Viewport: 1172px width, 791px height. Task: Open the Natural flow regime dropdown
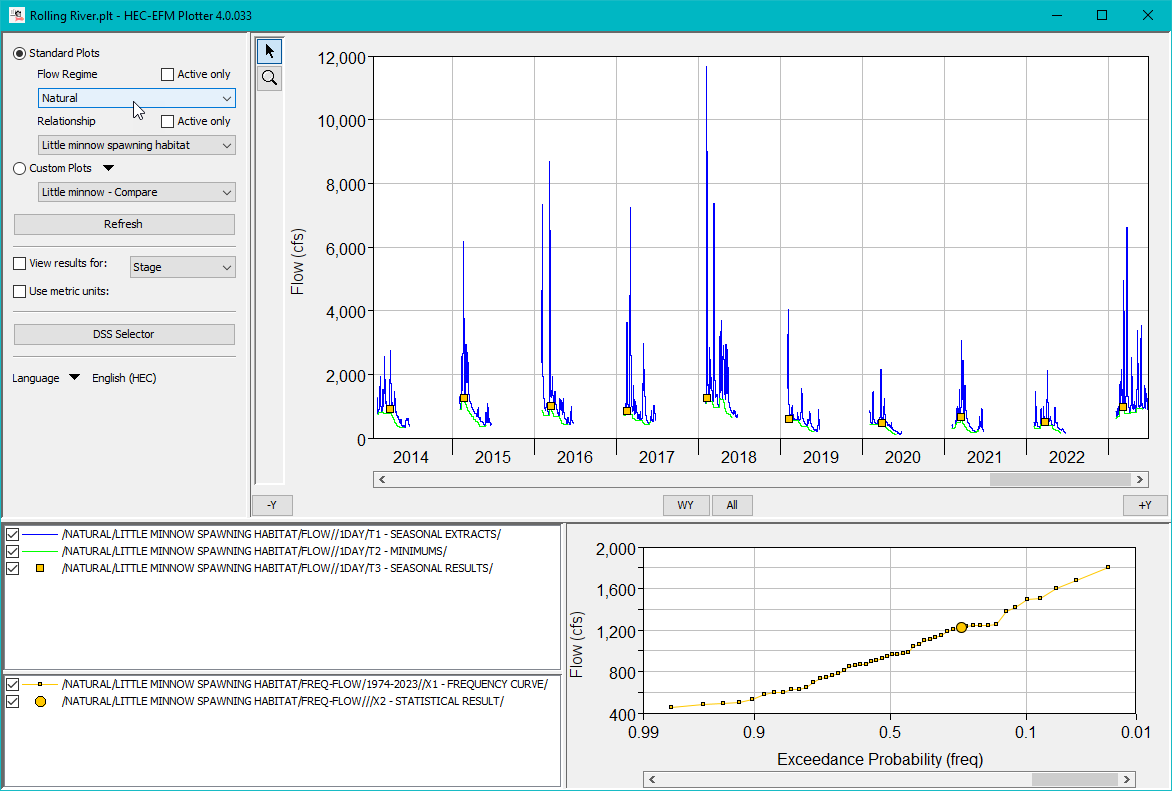click(136, 98)
